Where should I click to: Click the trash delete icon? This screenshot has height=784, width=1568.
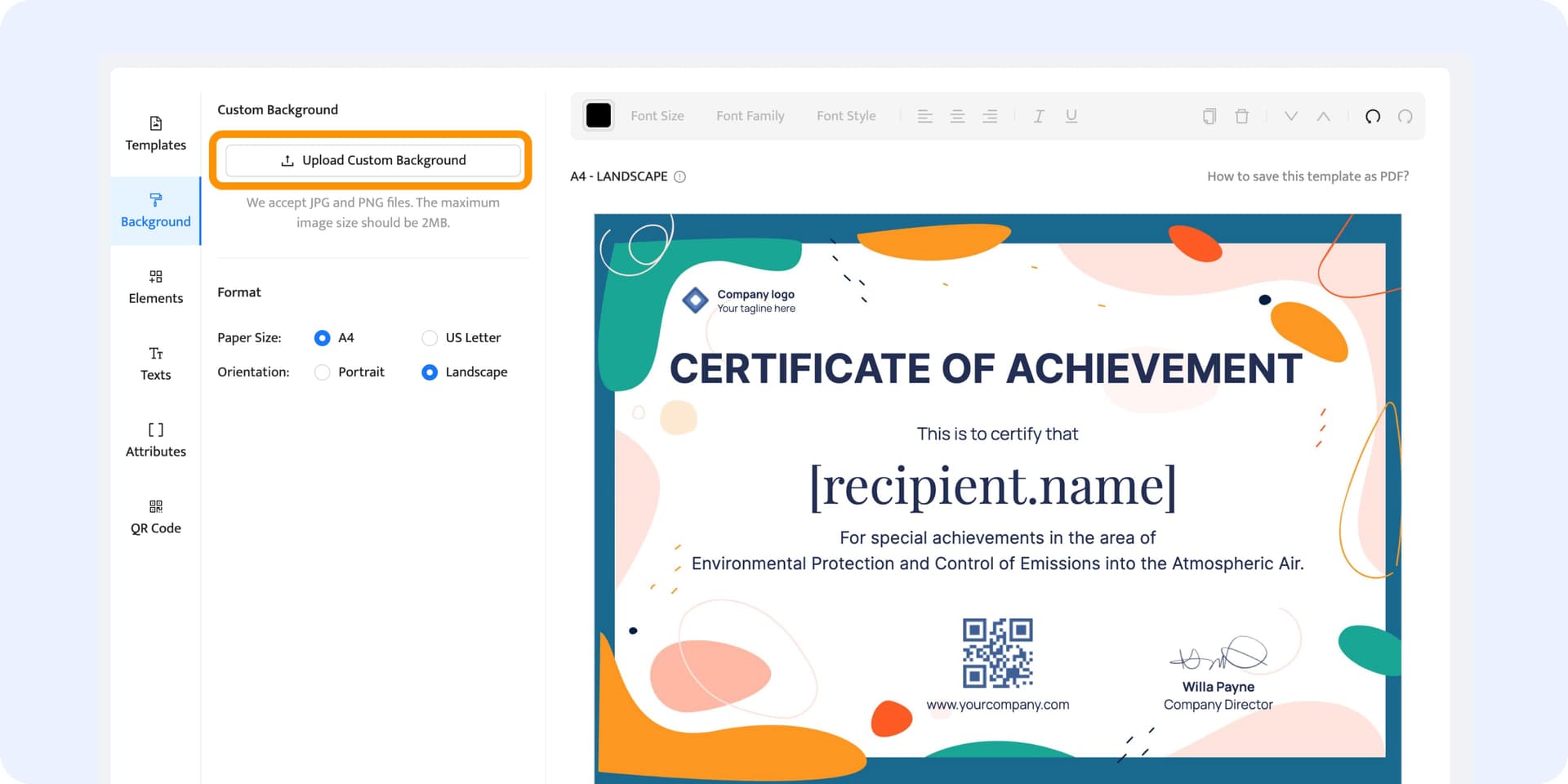(1241, 116)
